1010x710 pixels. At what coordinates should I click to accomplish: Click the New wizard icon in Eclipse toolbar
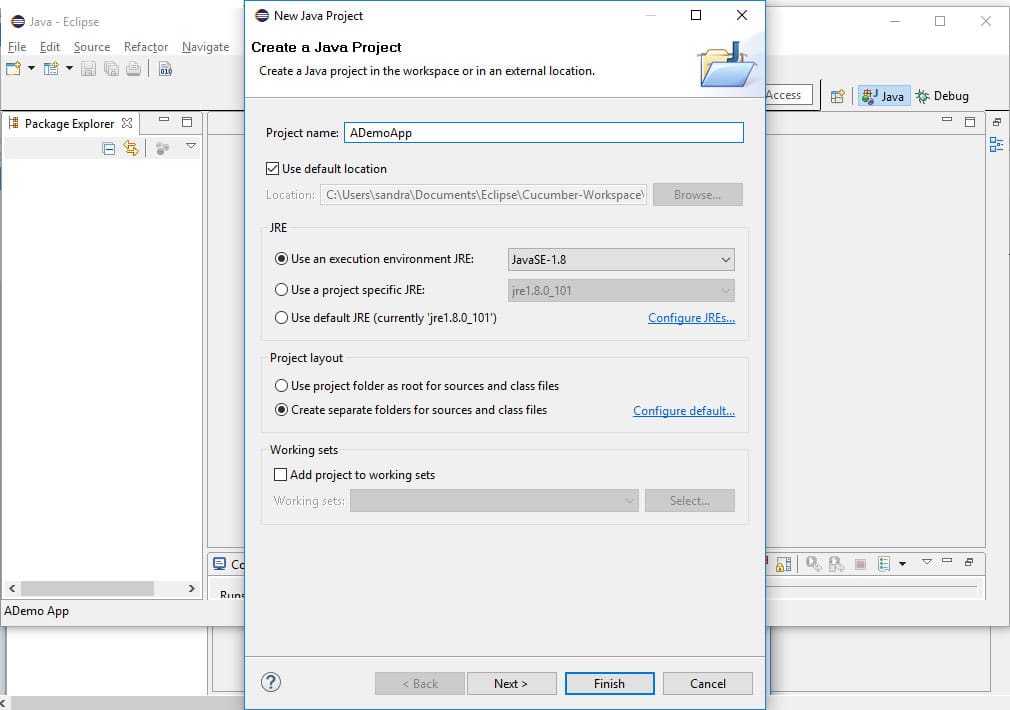[14, 69]
